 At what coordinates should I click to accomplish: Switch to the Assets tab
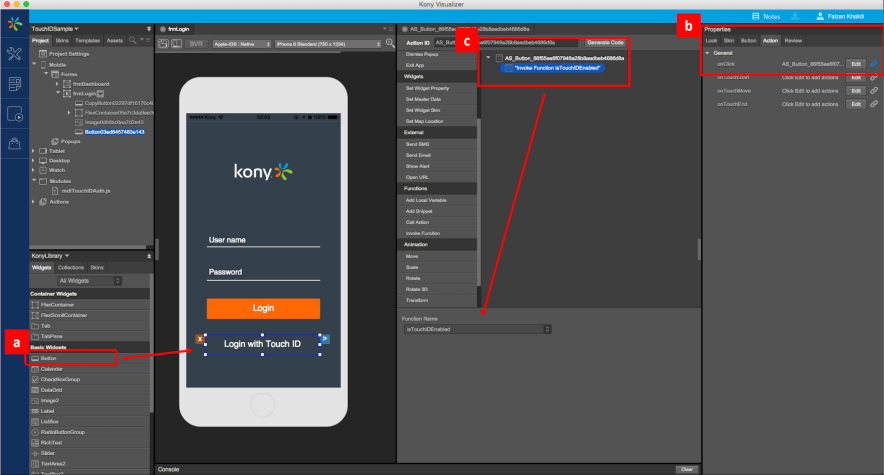coord(114,41)
